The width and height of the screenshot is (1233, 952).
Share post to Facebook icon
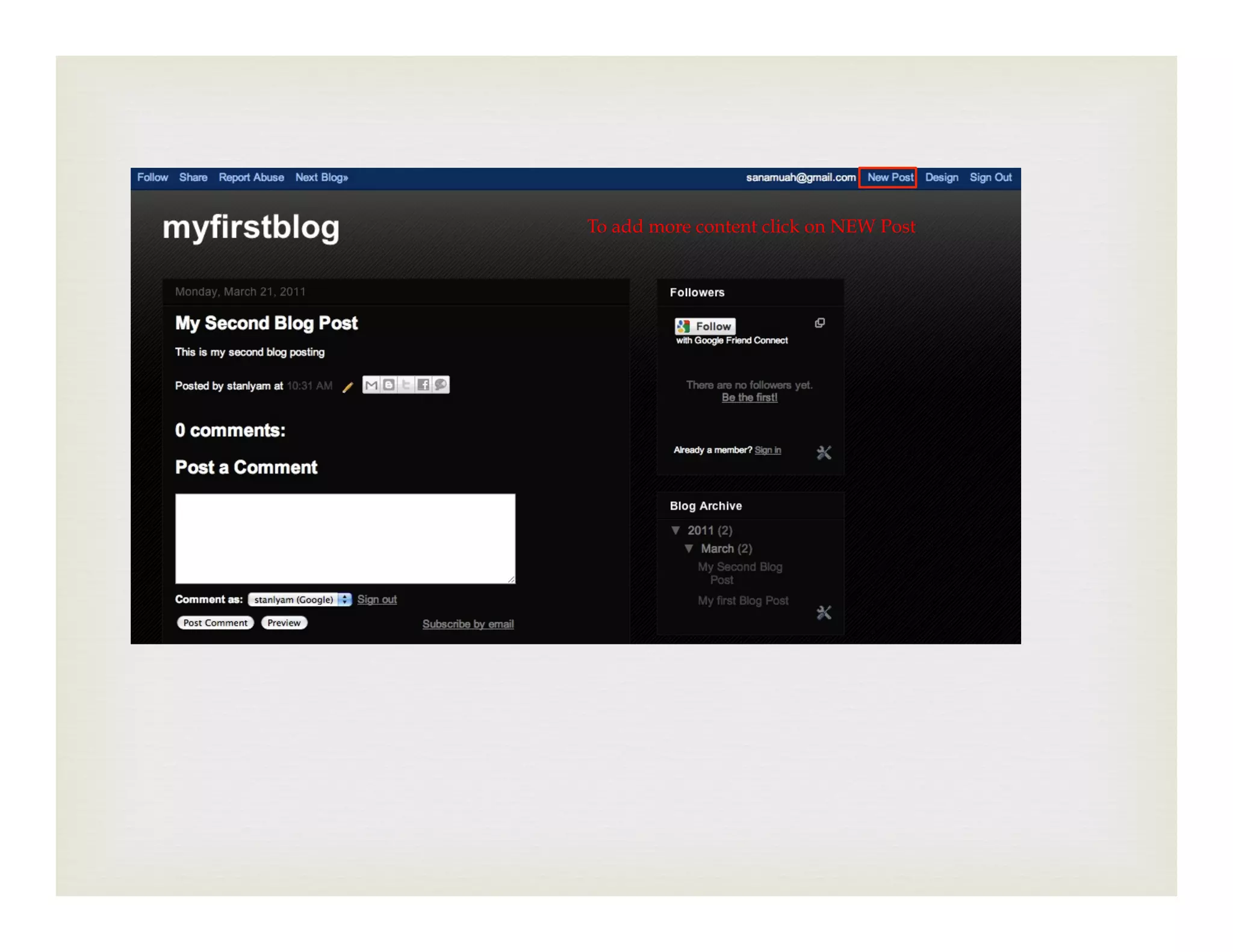coord(423,385)
